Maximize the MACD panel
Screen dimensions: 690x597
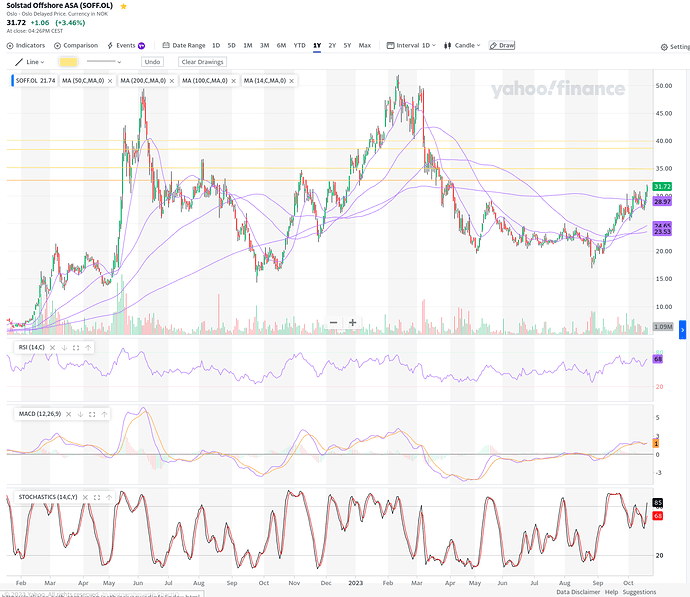tap(92, 414)
